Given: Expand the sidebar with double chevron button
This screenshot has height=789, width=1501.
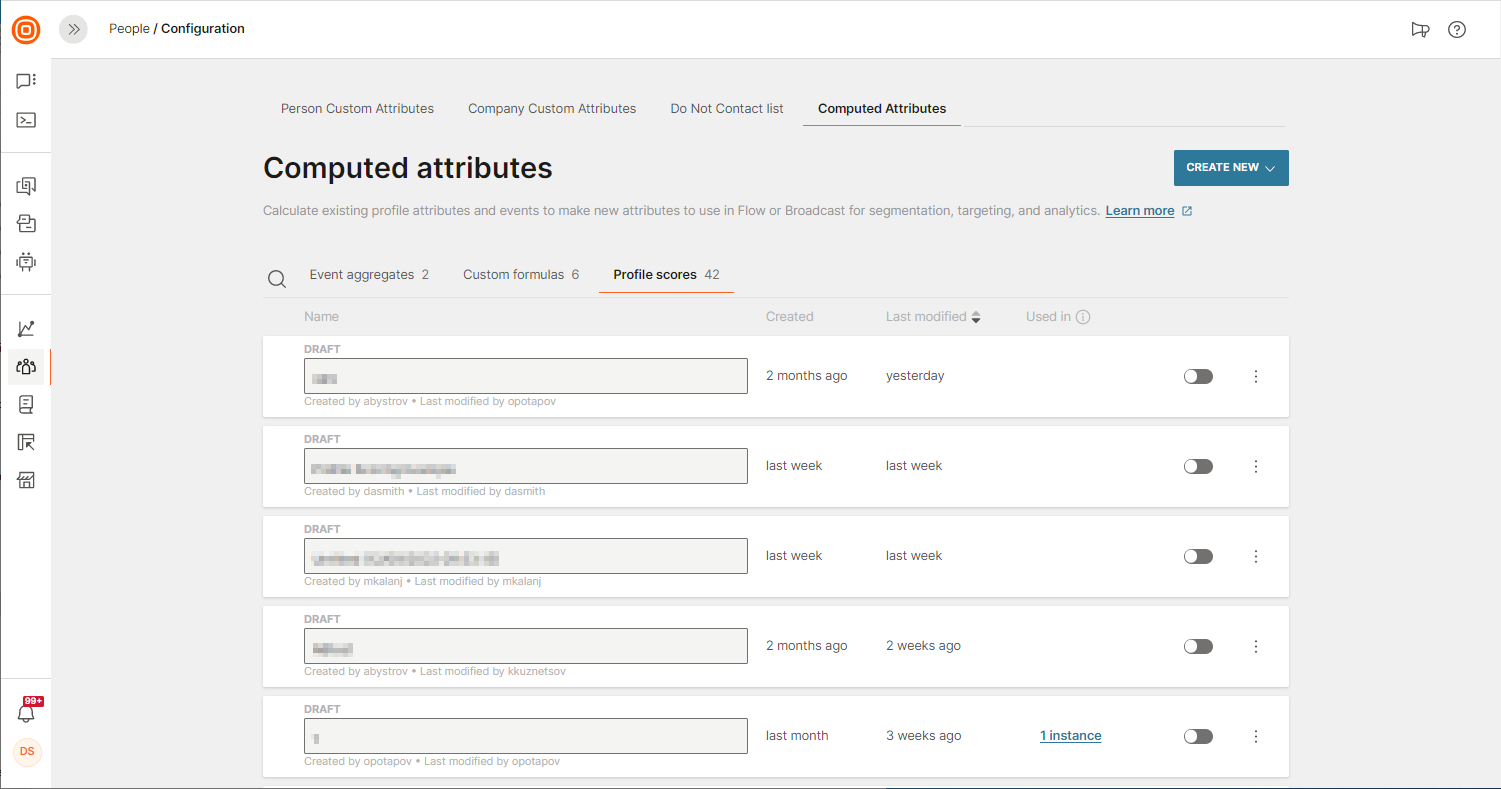Looking at the screenshot, I should coord(74,29).
